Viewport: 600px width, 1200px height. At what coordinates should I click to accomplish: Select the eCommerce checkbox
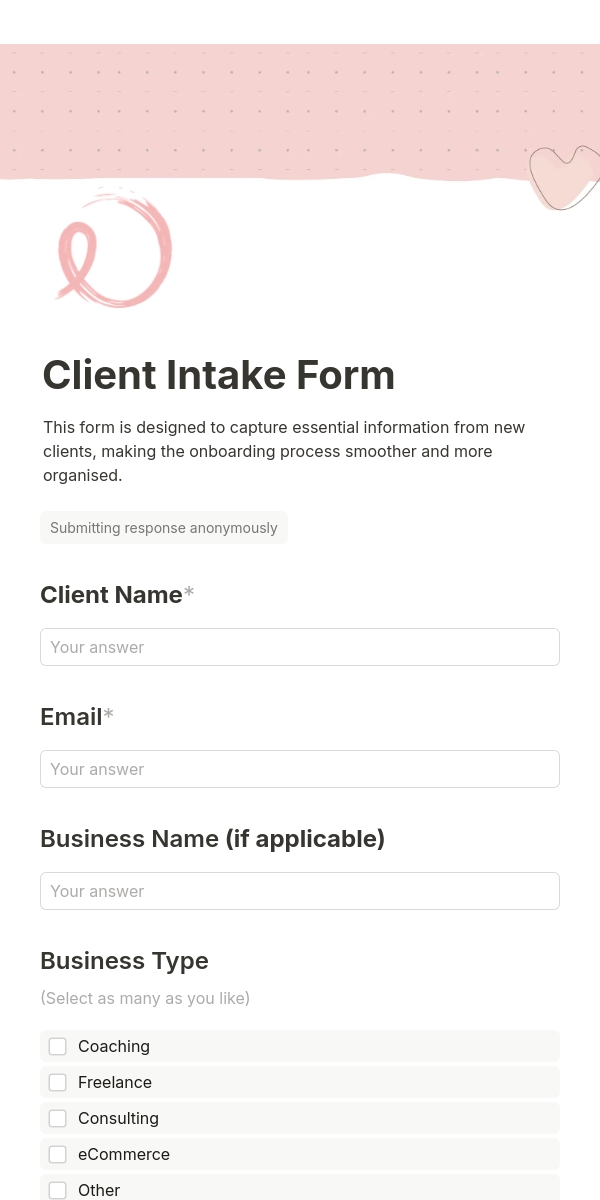pyautogui.click(x=58, y=1154)
